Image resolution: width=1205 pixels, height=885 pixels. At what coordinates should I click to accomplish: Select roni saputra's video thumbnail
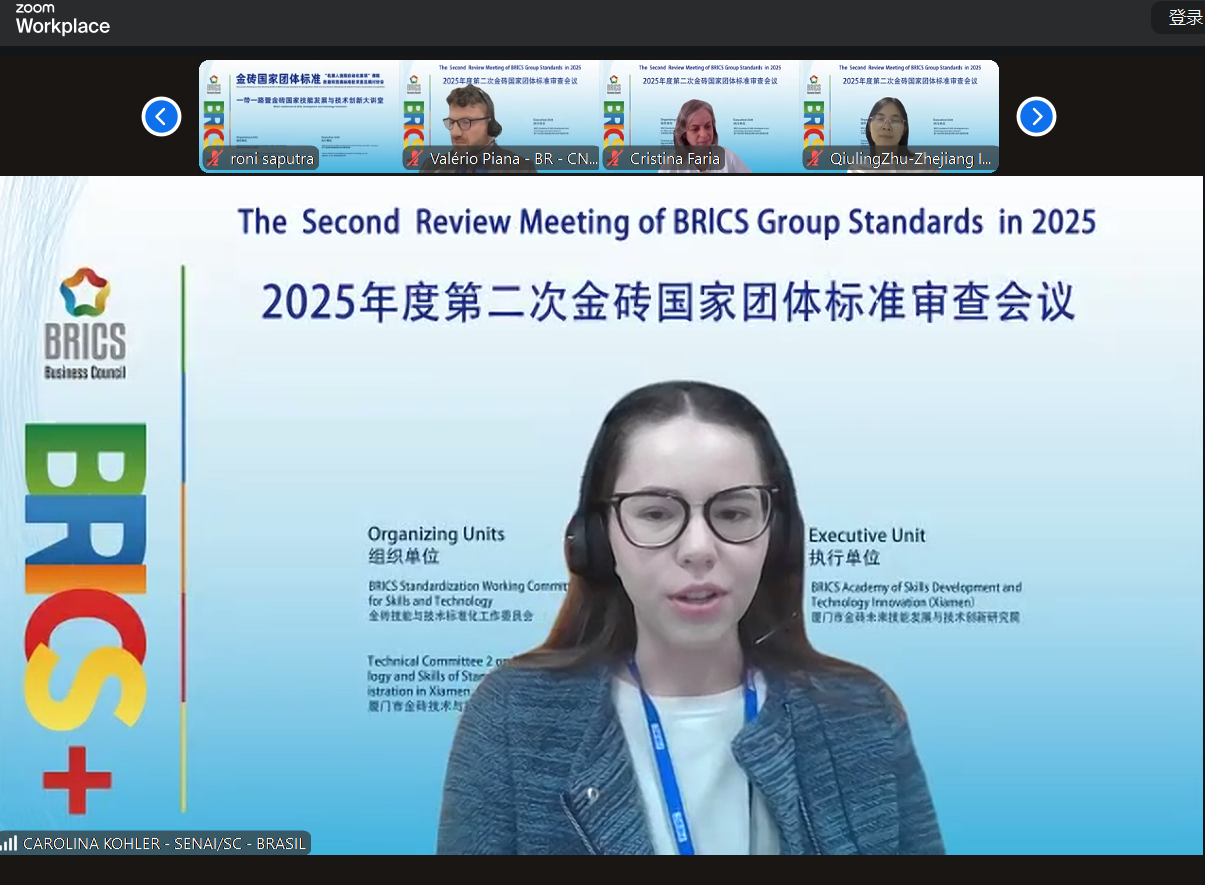coord(299,116)
